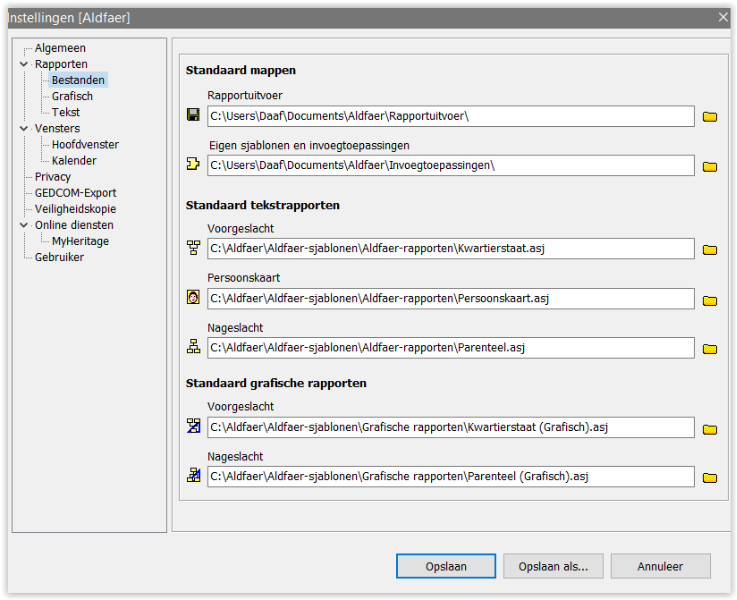Screen dimensions: 737x600
Task: Open folder browser for Kwartierstaat.asj text report
Action: click(x=710, y=249)
